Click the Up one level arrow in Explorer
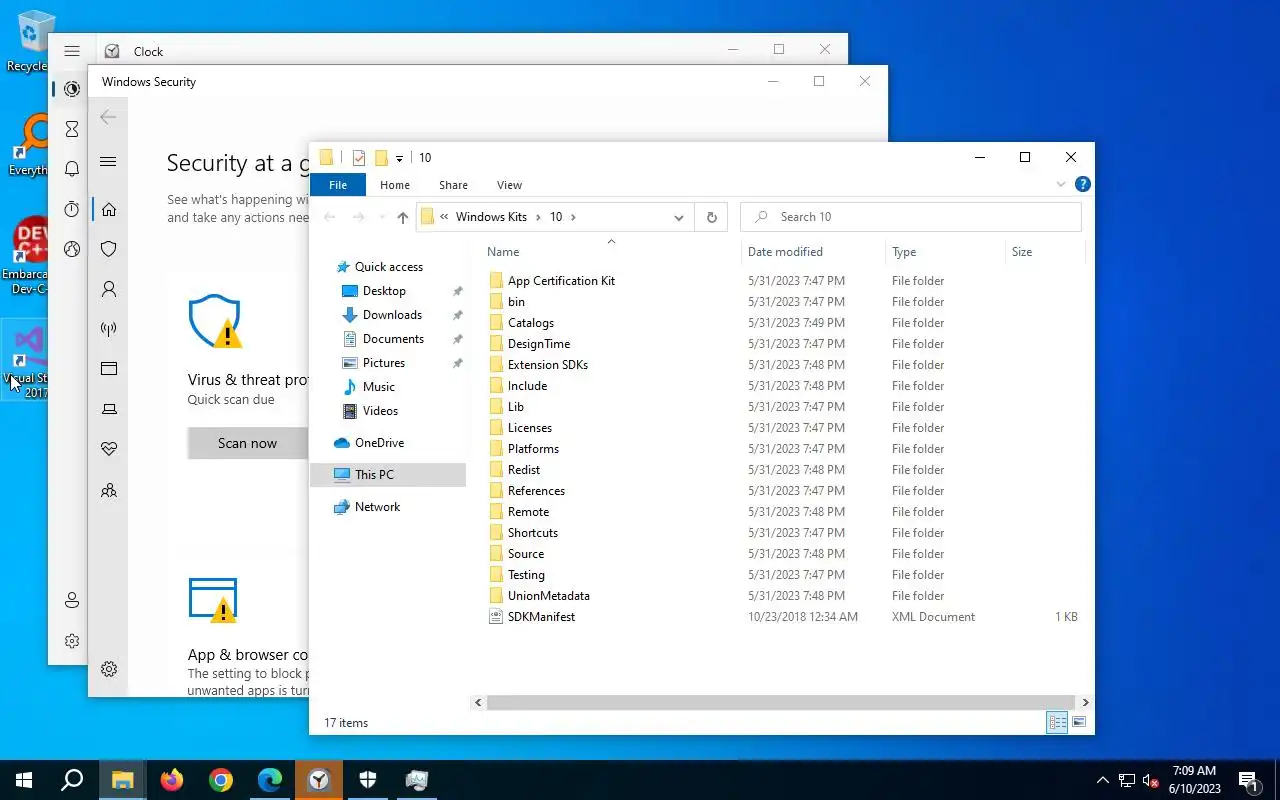 click(402, 217)
